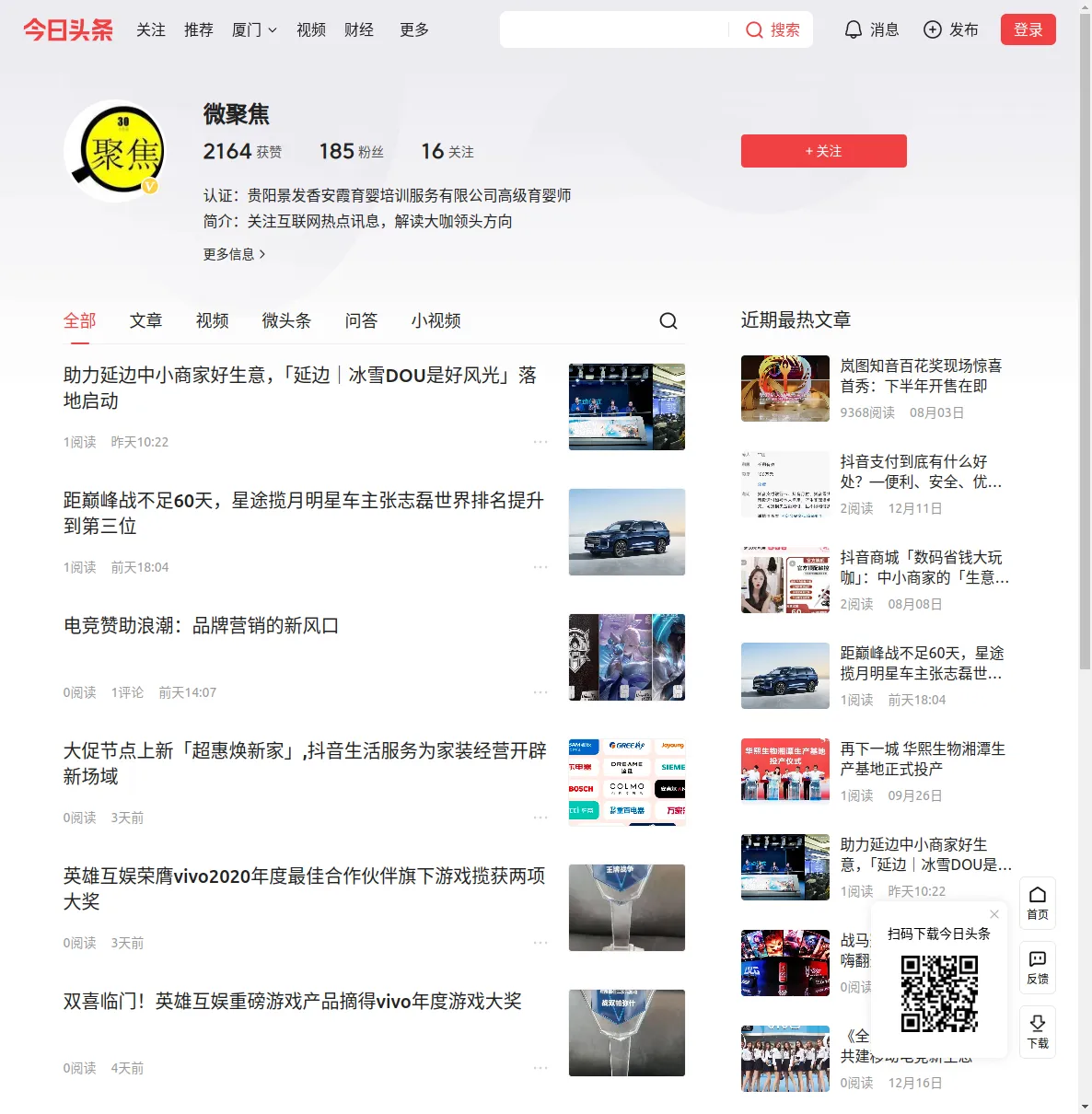Click the red + 关注 follow button
This screenshot has height=1114, width=1092.
point(824,151)
